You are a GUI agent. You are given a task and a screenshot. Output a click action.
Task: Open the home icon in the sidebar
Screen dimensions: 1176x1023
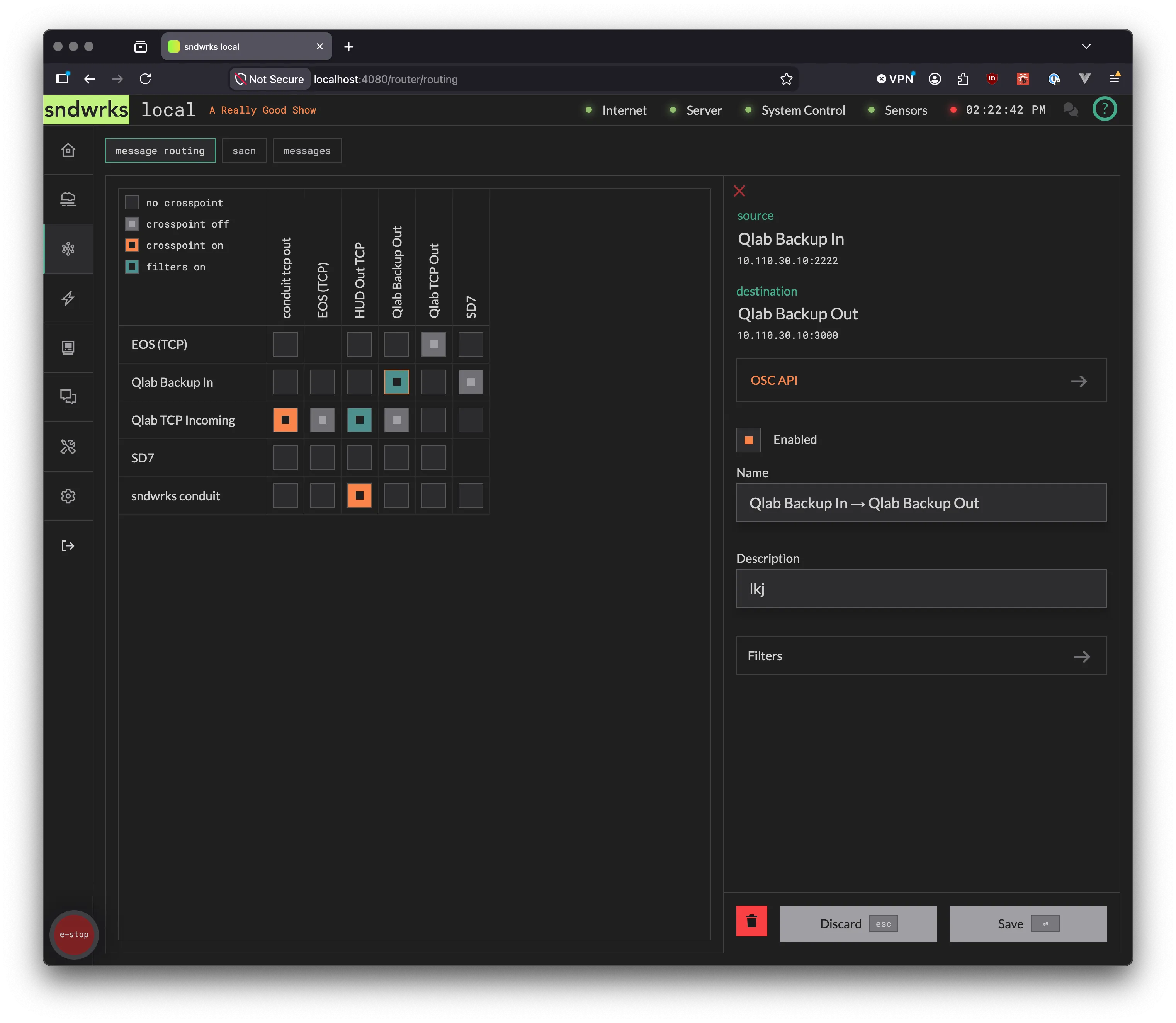68,150
